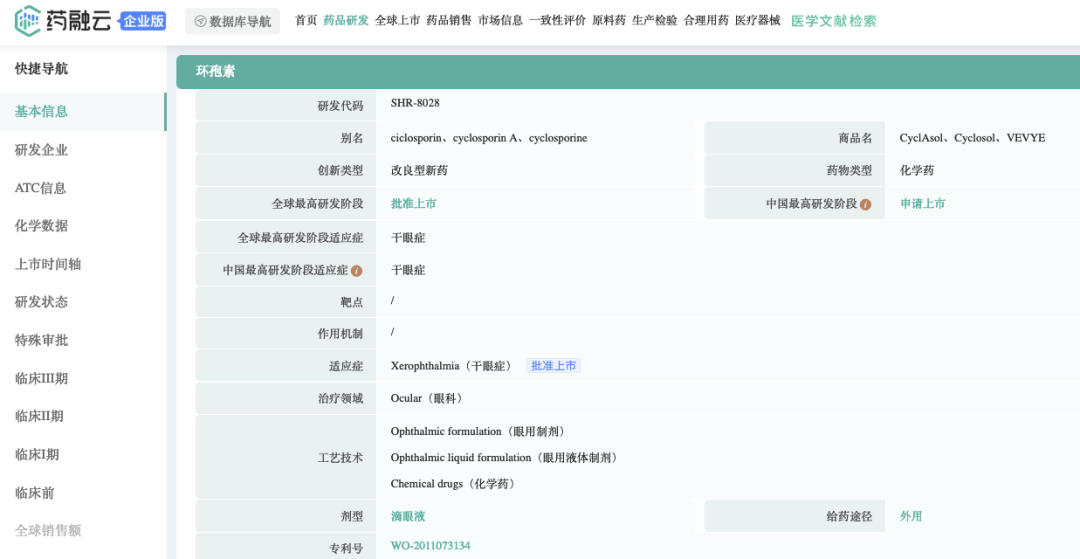Click the 滴眼液 dosage form link
Viewport: 1080px width, 559px height.
coord(407,516)
